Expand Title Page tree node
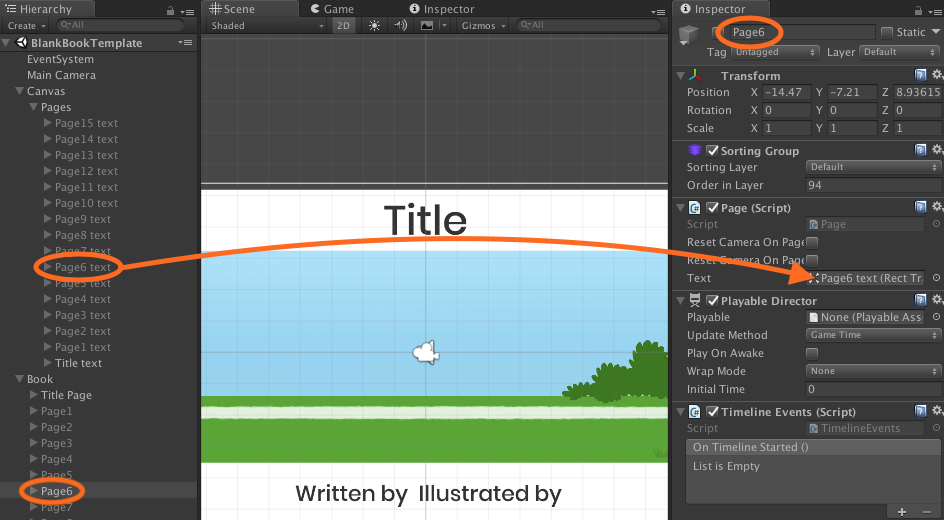The width and height of the screenshot is (944, 520). (x=34, y=395)
